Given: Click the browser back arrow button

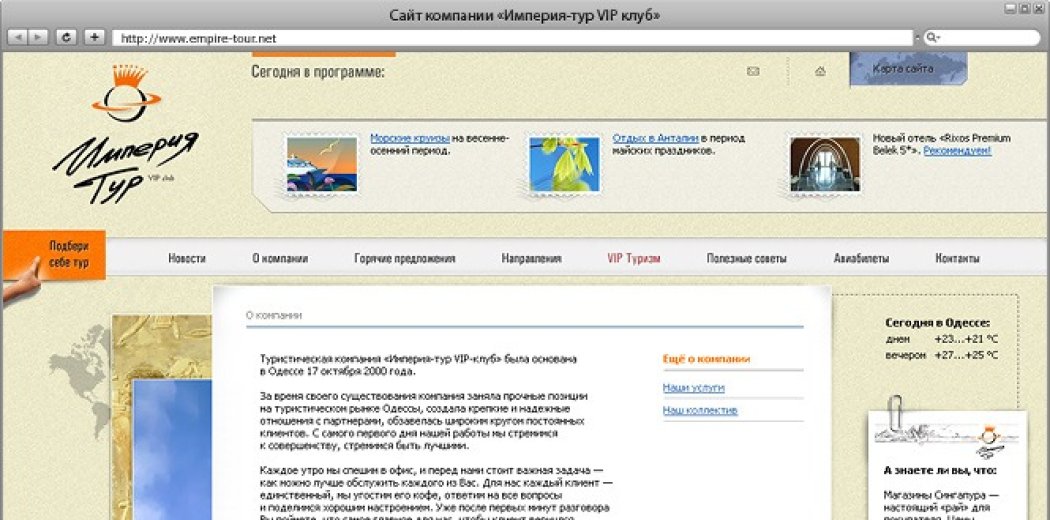Looking at the screenshot, I should click(x=19, y=37).
